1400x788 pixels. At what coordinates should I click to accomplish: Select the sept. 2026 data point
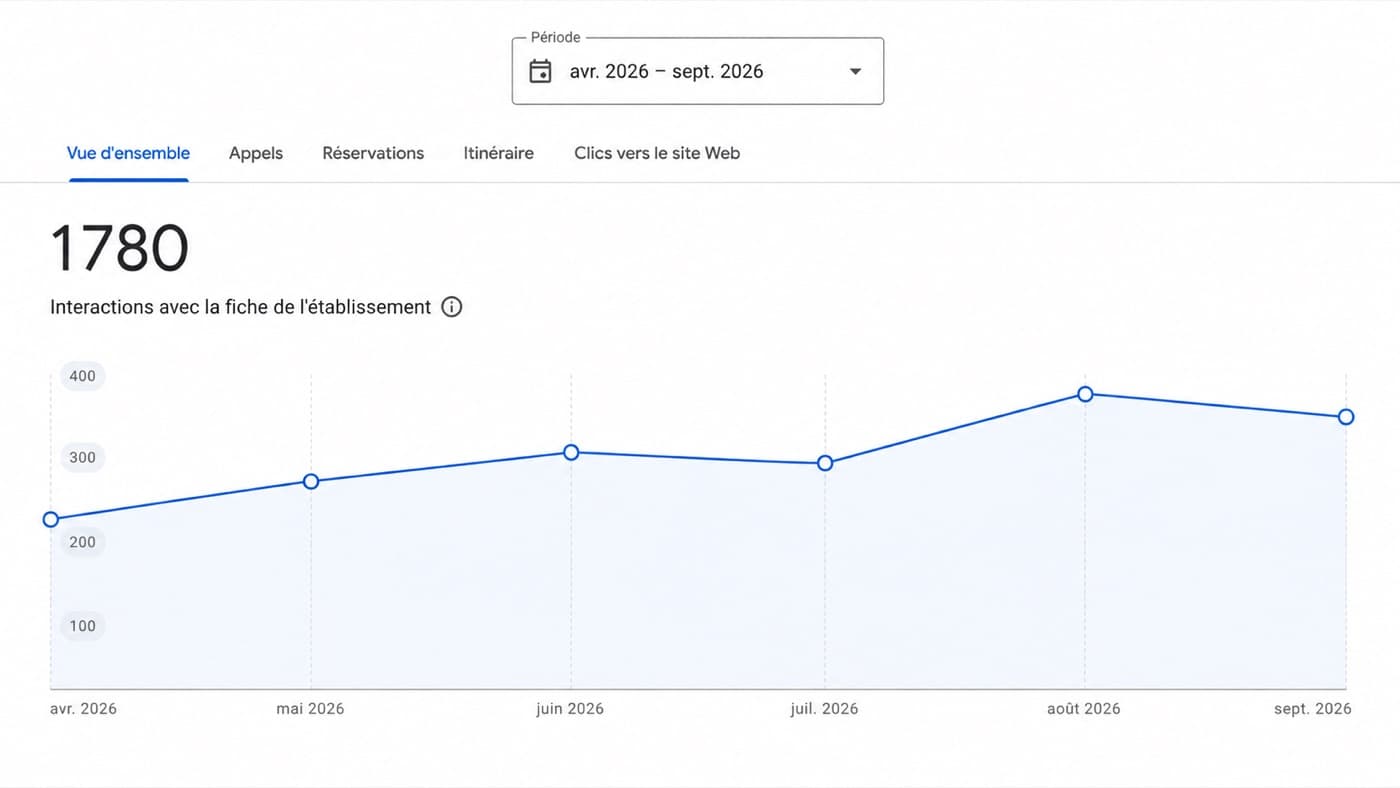click(x=1346, y=417)
